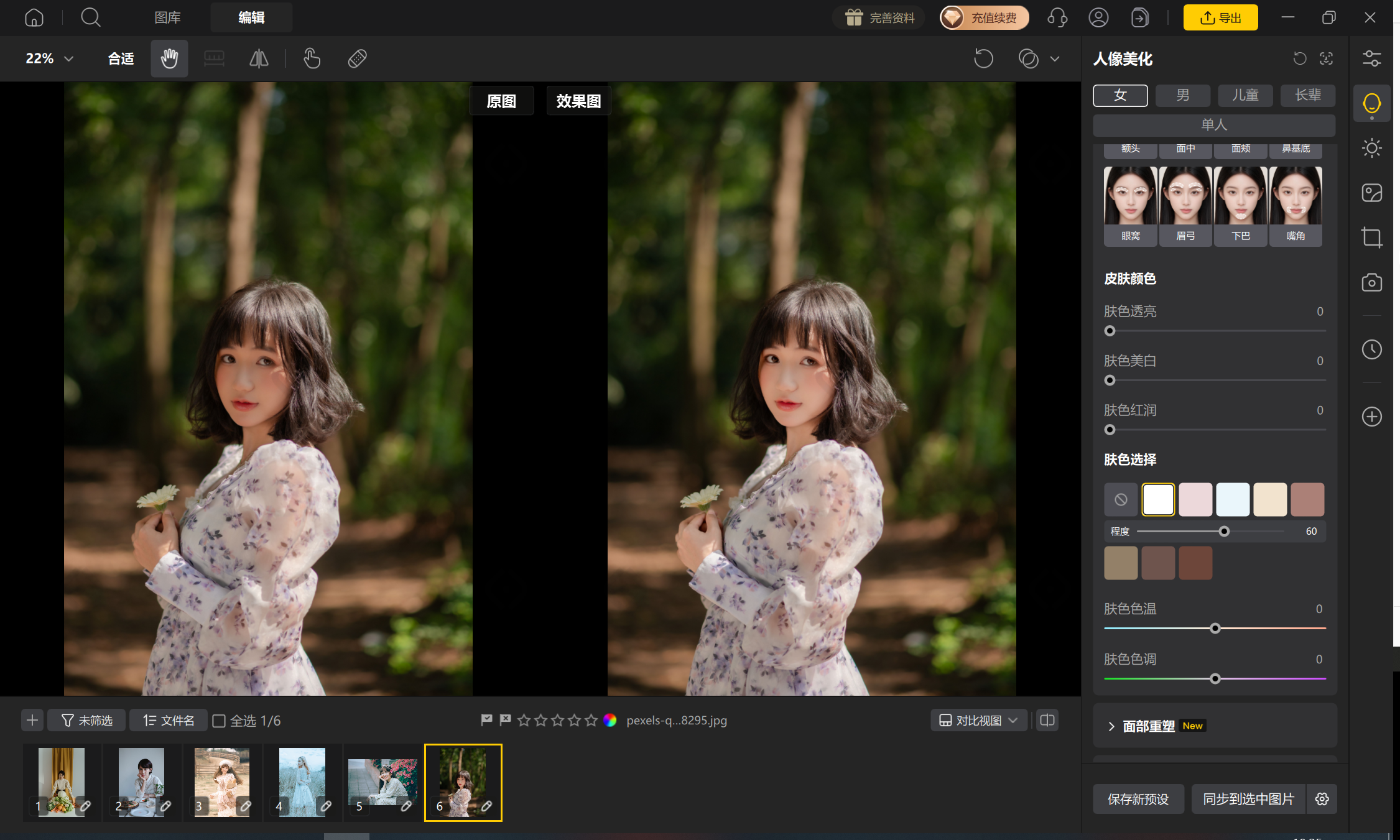
Task: Open the sun lighting adjustment panel
Action: click(x=1371, y=148)
